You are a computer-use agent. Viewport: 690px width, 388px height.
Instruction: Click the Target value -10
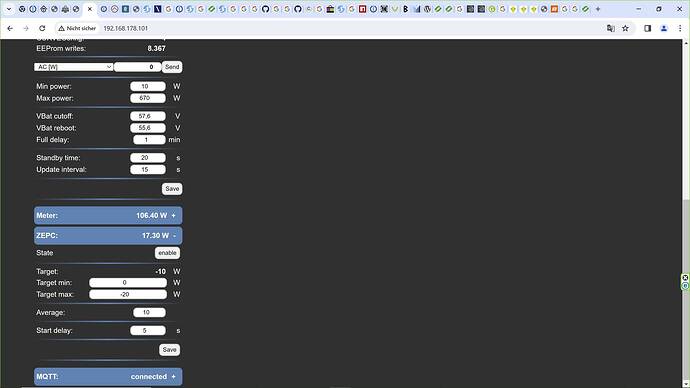pyautogui.click(x=161, y=271)
